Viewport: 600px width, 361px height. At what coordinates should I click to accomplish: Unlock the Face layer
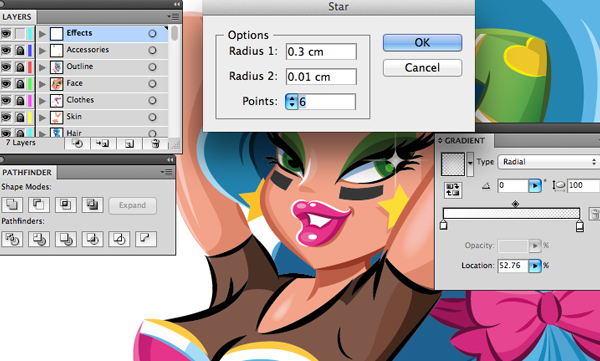click(20, 84)
